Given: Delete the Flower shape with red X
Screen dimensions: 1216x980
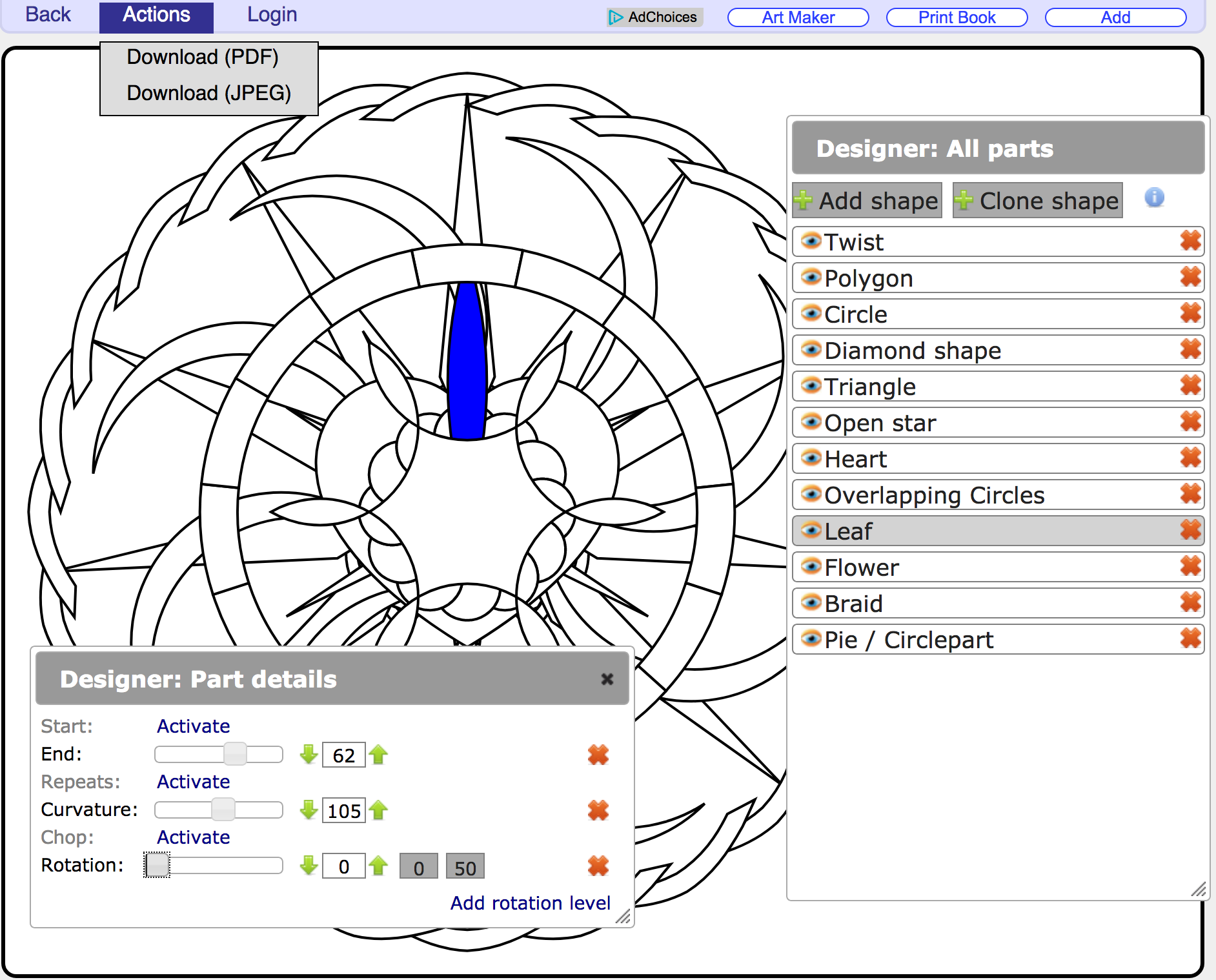Looking at the screenshot, I should click(x=1190, y=566).
